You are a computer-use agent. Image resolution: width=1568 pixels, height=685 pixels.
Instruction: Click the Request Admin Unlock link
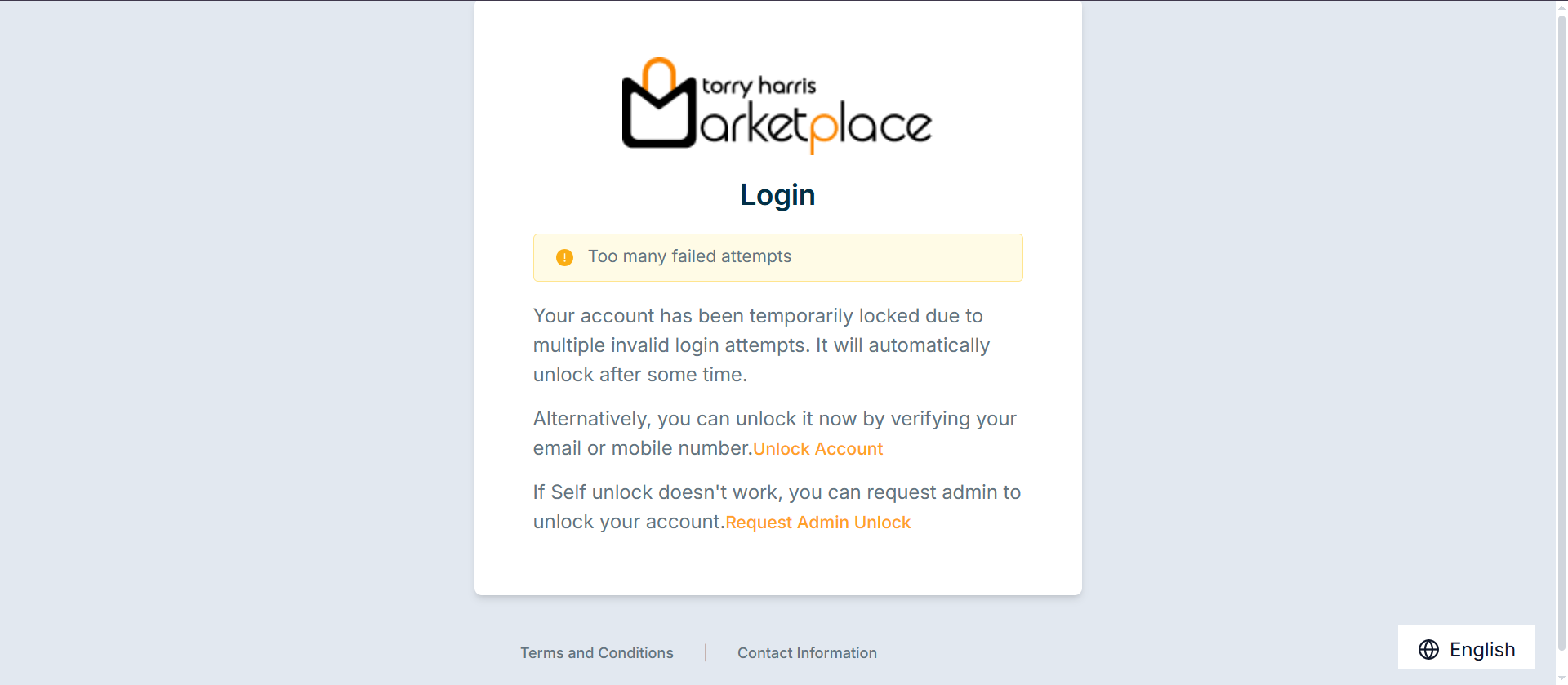[x=817, y=523]
